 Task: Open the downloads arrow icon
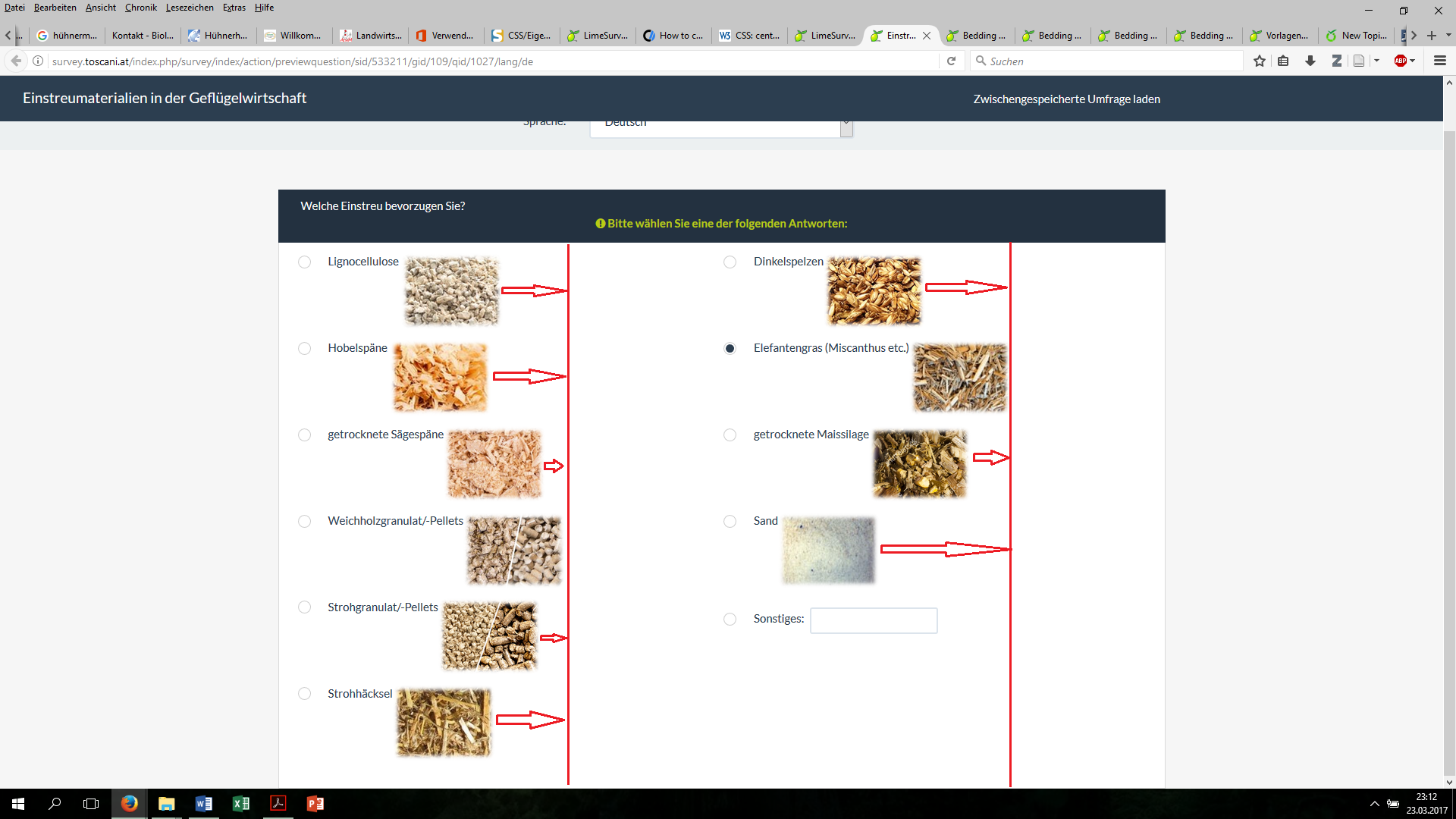tap(1310, 61)
